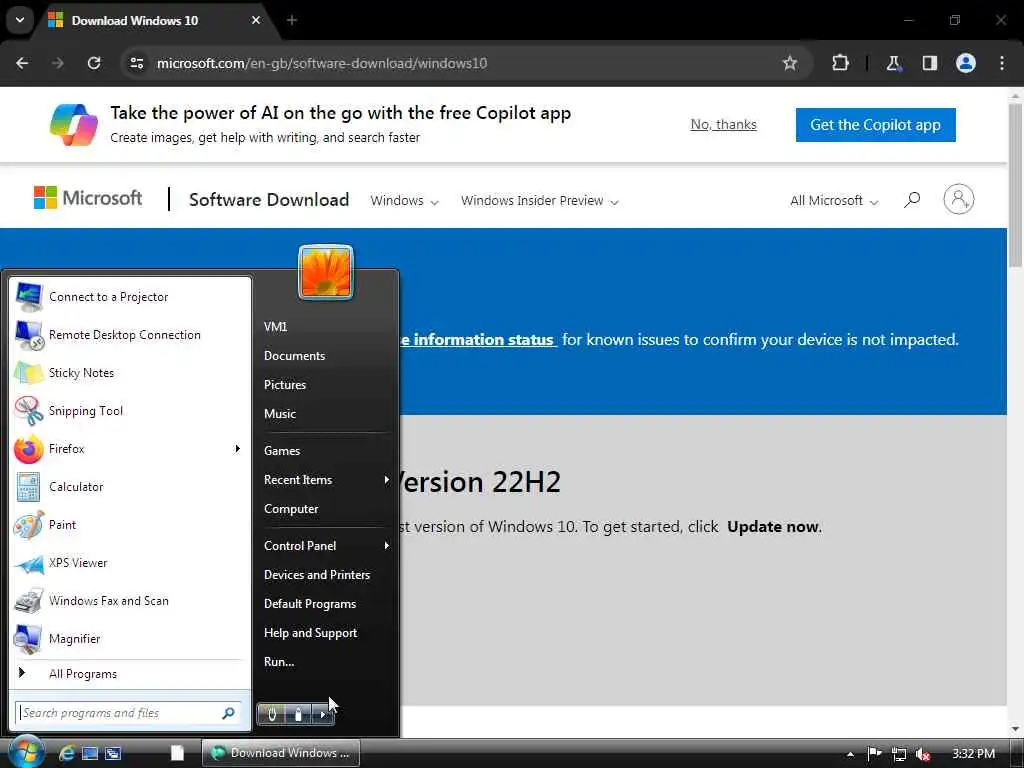The width and height of the screenshot is (1024, 768).
Task: View site information icon in address bar
Action: (x=136, y=63)
